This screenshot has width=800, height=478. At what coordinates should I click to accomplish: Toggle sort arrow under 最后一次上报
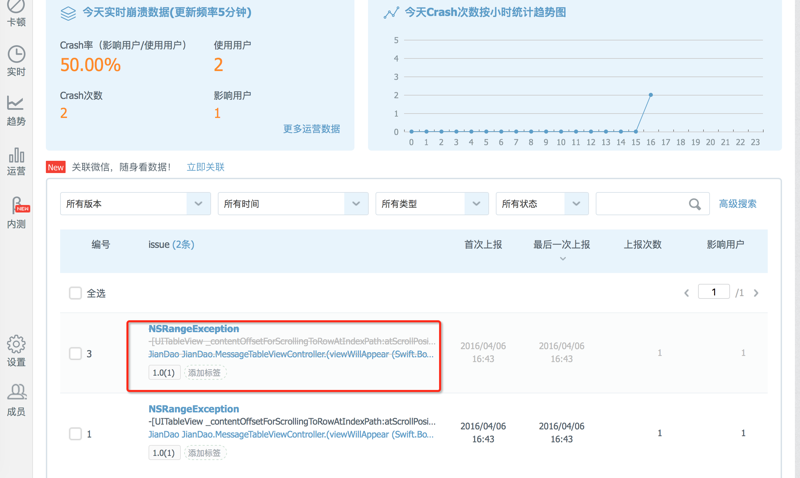562,259
